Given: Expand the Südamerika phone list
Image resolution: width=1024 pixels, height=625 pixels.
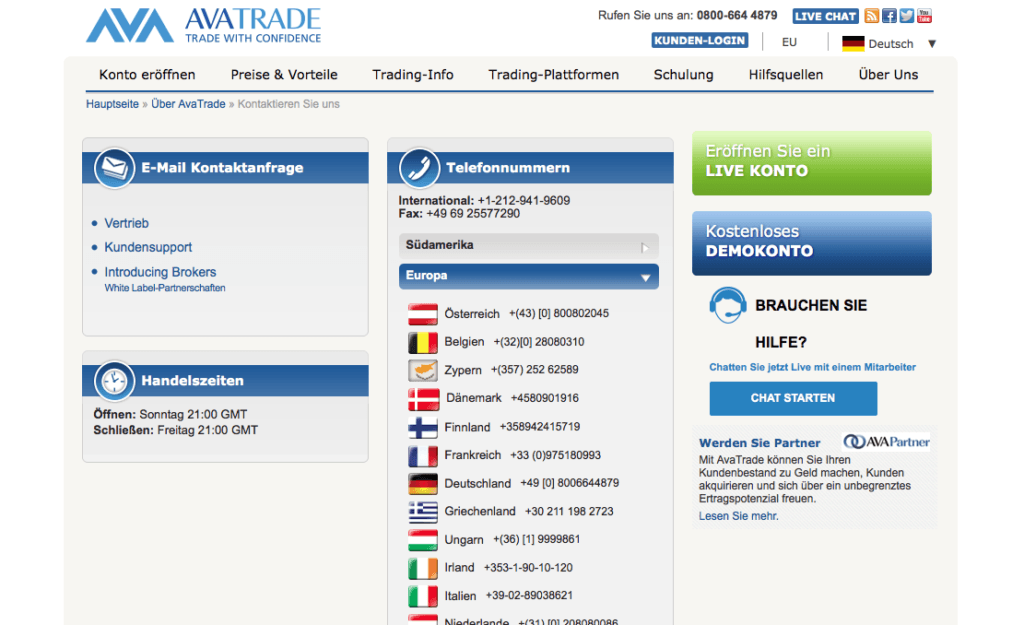Looking at the screenshot, I should (528, 246).
